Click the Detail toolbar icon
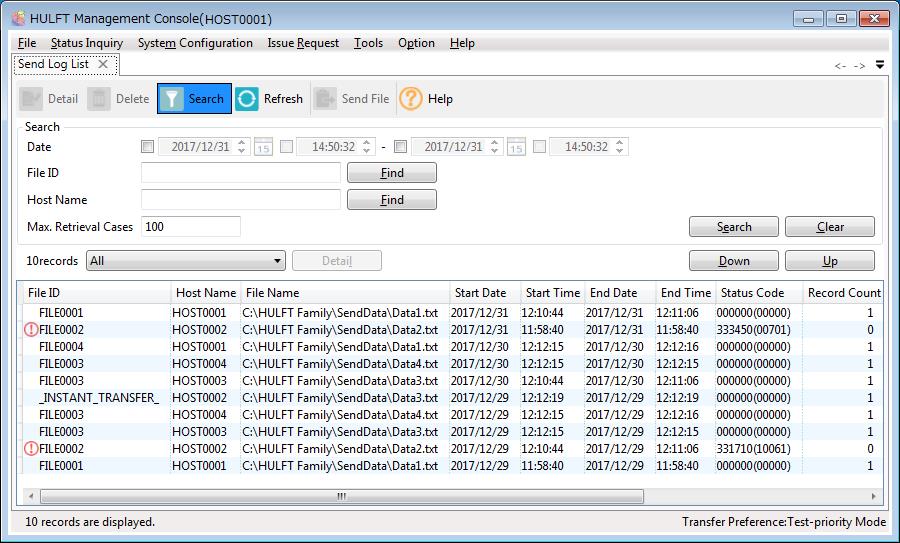900x543 pixels. [x=30, y=99]
